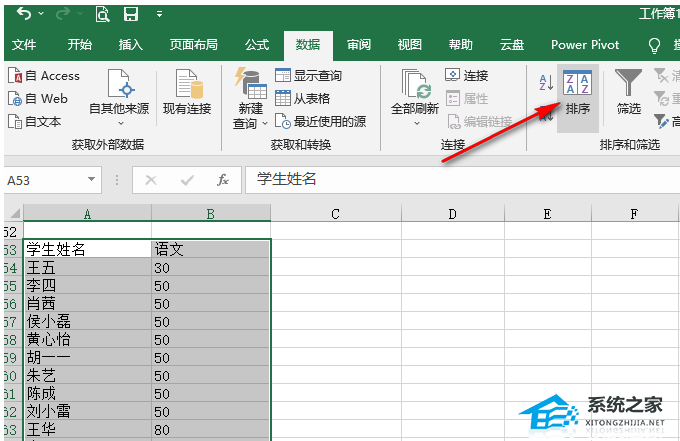Click the 现有连接 button

pos(187,92)
